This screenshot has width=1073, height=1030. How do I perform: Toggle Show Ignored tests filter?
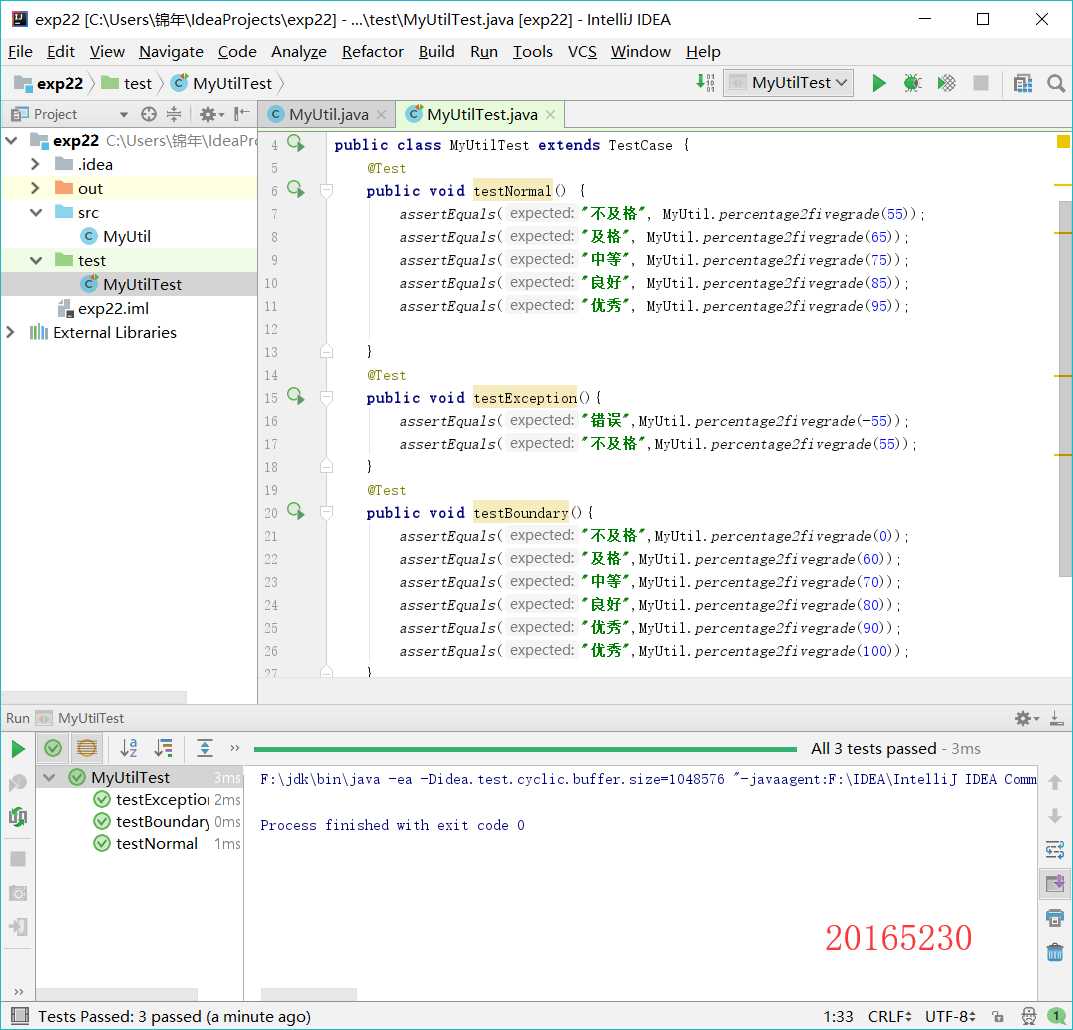click(x=87, y=748)
